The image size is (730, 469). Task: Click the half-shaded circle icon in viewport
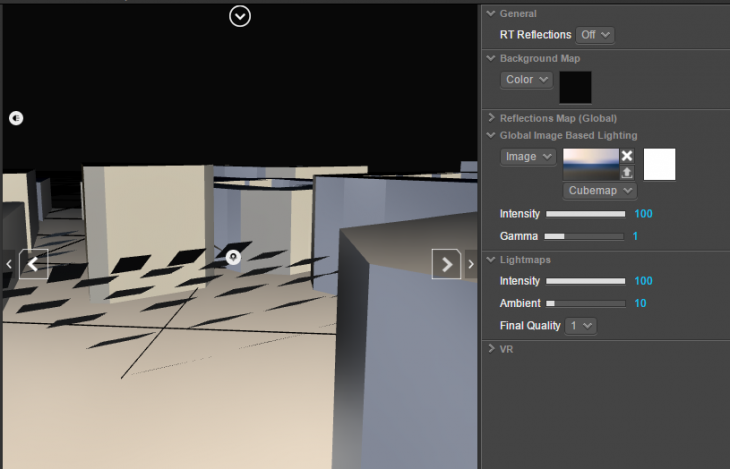(16, 118)
